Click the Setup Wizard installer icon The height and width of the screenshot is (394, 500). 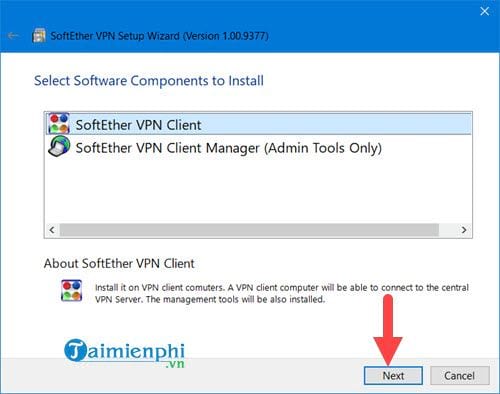[x=39, y=35]
